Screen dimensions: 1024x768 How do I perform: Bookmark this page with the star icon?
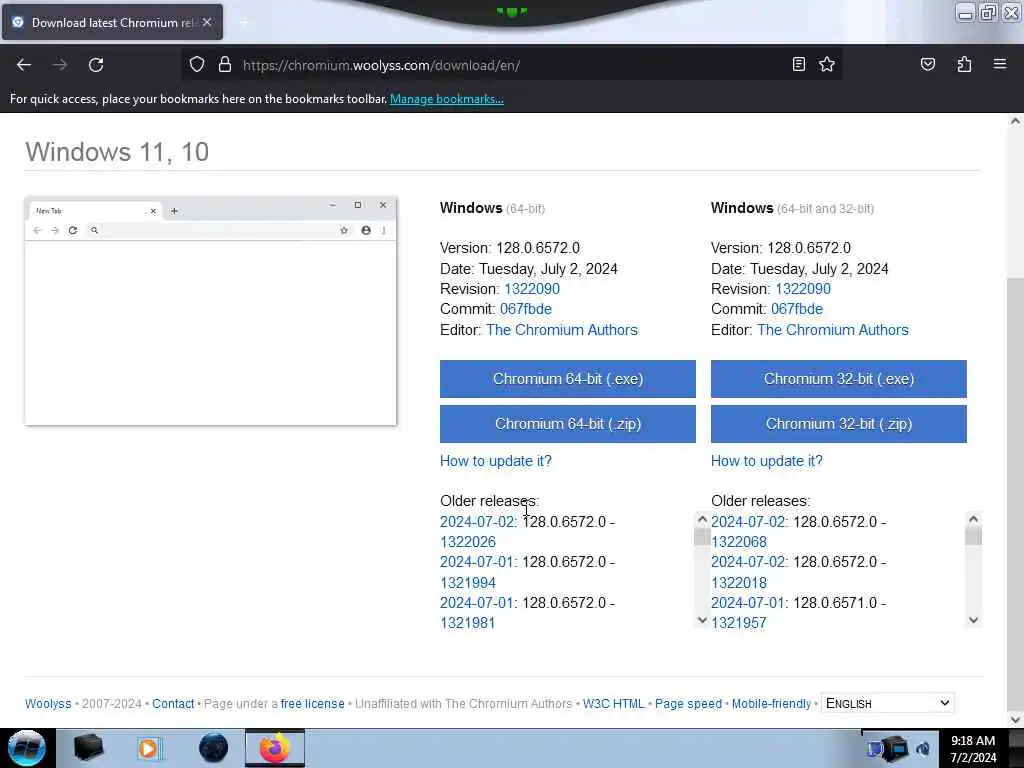coord(827,64)
